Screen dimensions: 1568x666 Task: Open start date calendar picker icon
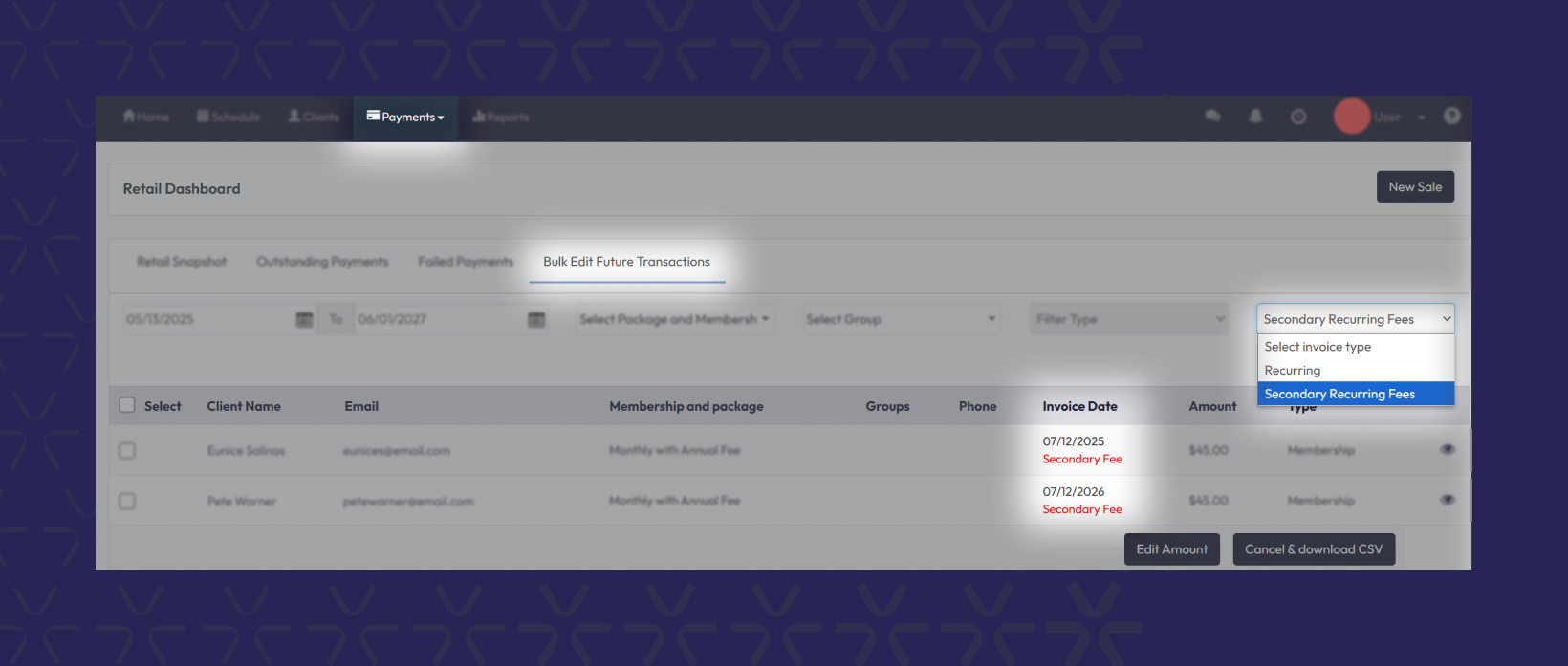(304, 319)
